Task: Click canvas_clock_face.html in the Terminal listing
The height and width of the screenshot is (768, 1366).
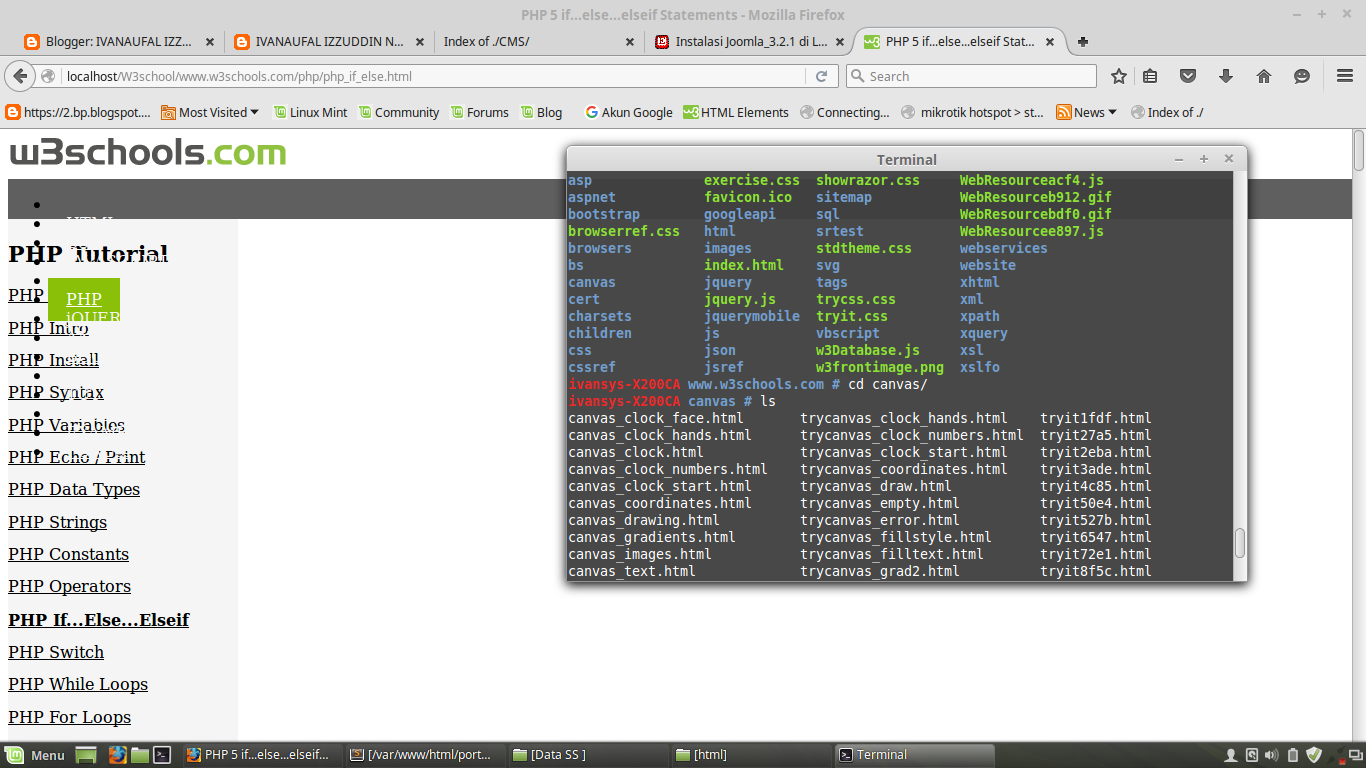Action: point(656,418)
